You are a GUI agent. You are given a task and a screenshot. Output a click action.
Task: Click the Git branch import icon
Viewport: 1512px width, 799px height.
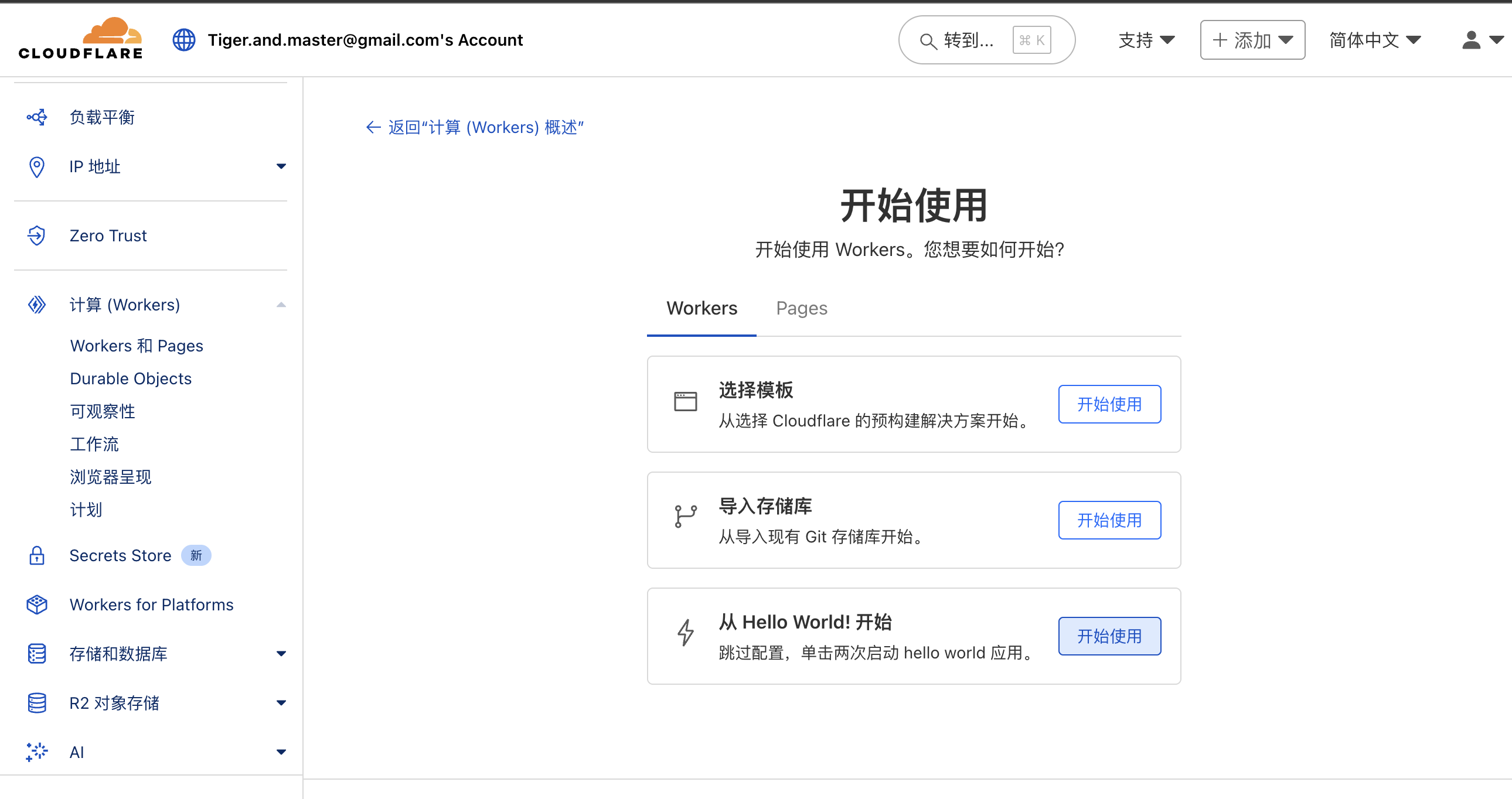pos(685,516)
